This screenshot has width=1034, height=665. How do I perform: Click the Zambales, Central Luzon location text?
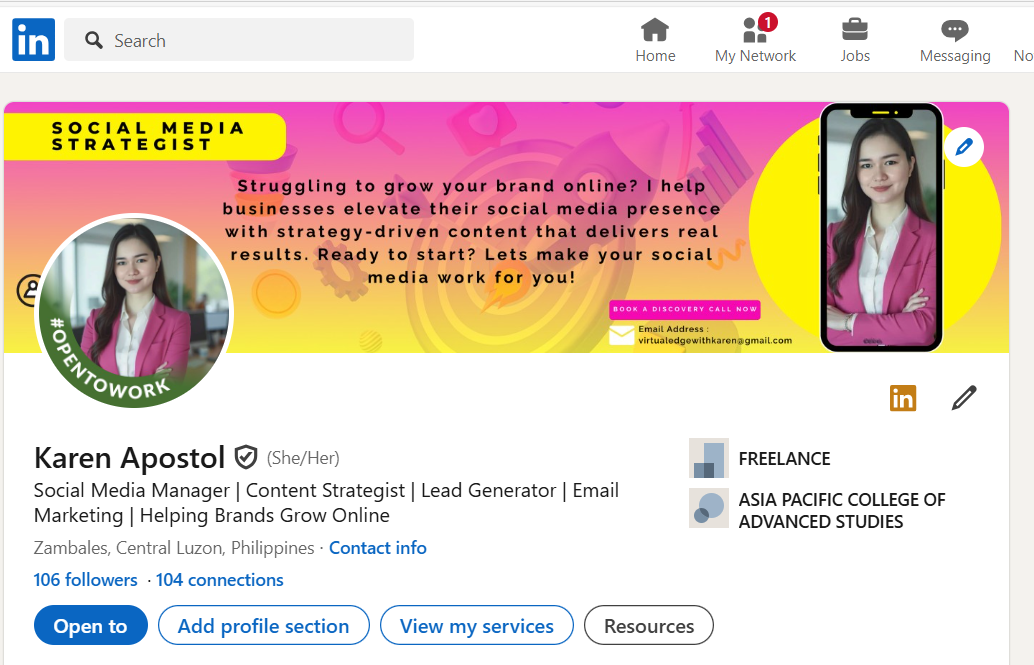pyautogui.click(x=174, y=548)
